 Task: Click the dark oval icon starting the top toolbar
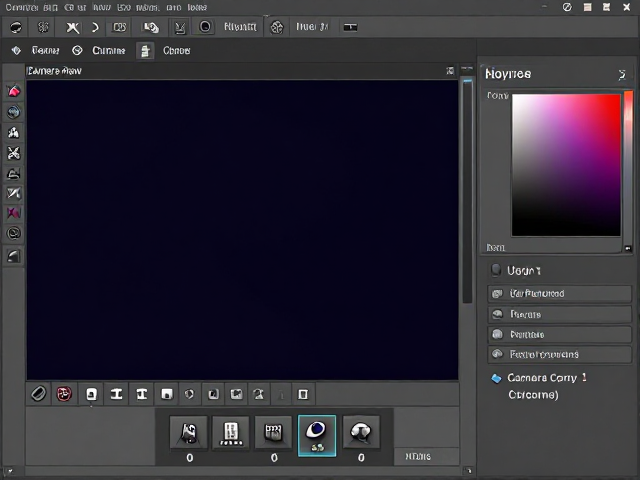click(16, 27)
